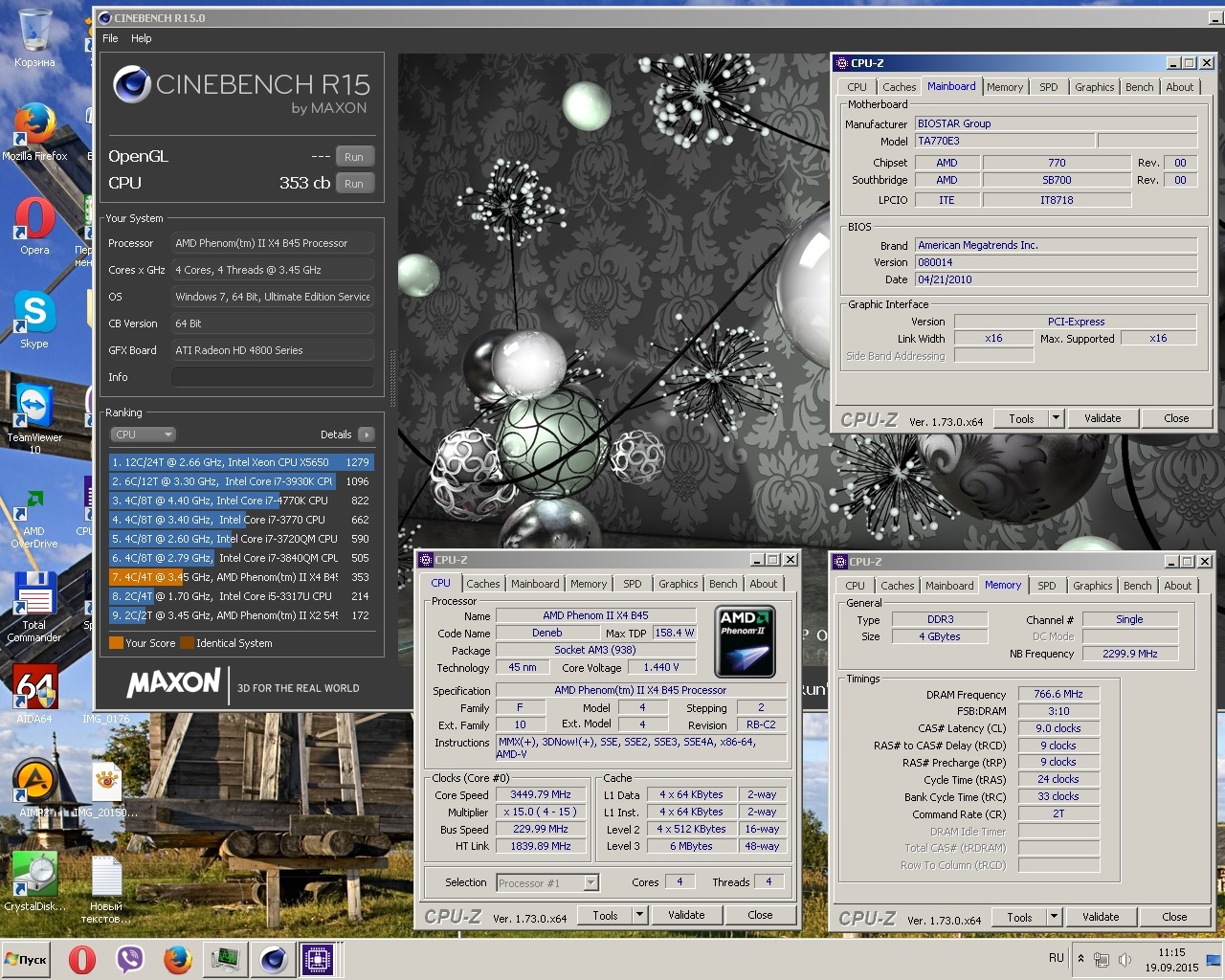
Task: Select ranking row Intel Core i5-3317U
Action: (x=241, y=596)
